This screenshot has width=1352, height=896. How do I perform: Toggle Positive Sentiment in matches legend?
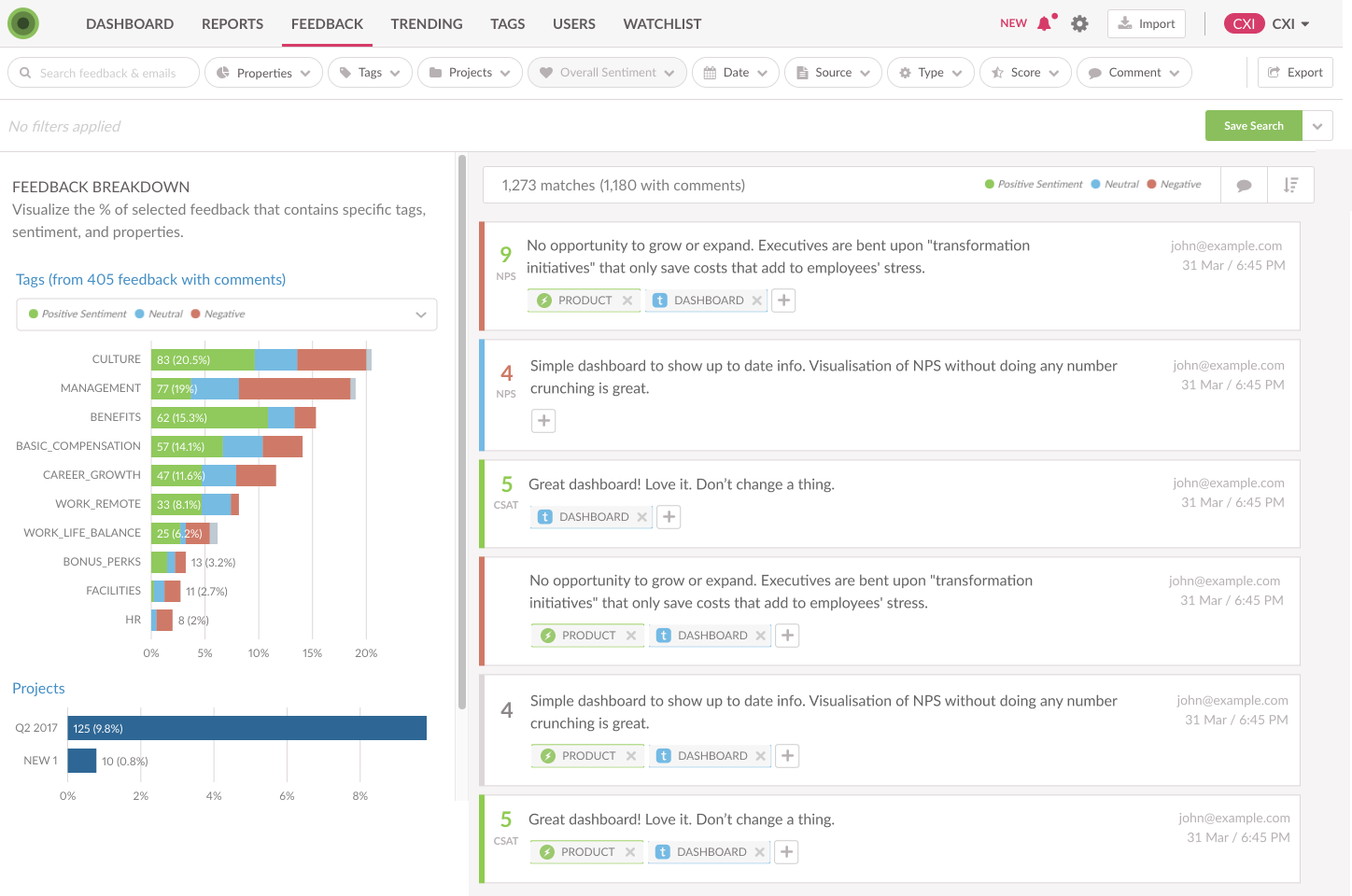click(x=1034, y=185)
